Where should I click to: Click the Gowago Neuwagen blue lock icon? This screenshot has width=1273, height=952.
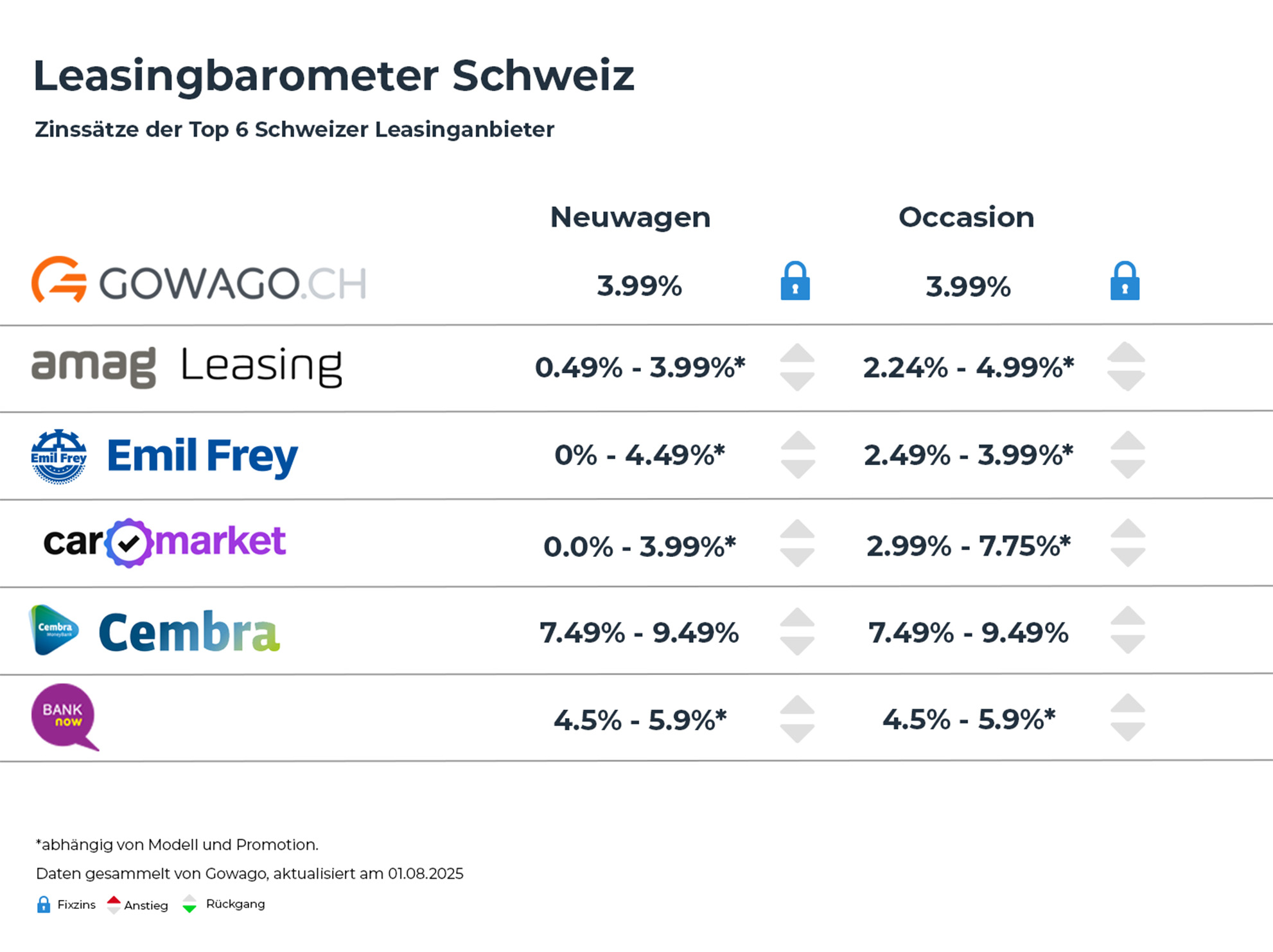click(795, 281)
